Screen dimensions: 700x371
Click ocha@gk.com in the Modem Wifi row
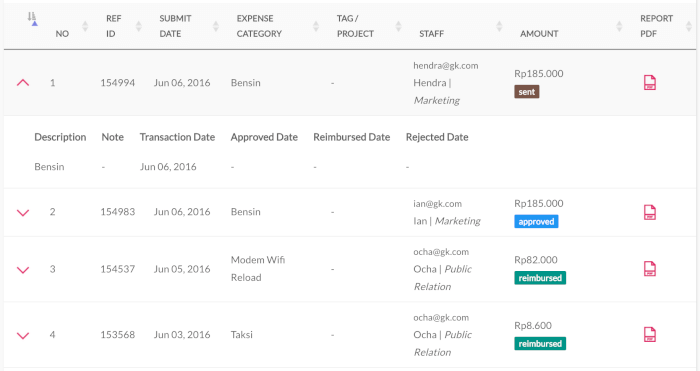pos(441,252)
